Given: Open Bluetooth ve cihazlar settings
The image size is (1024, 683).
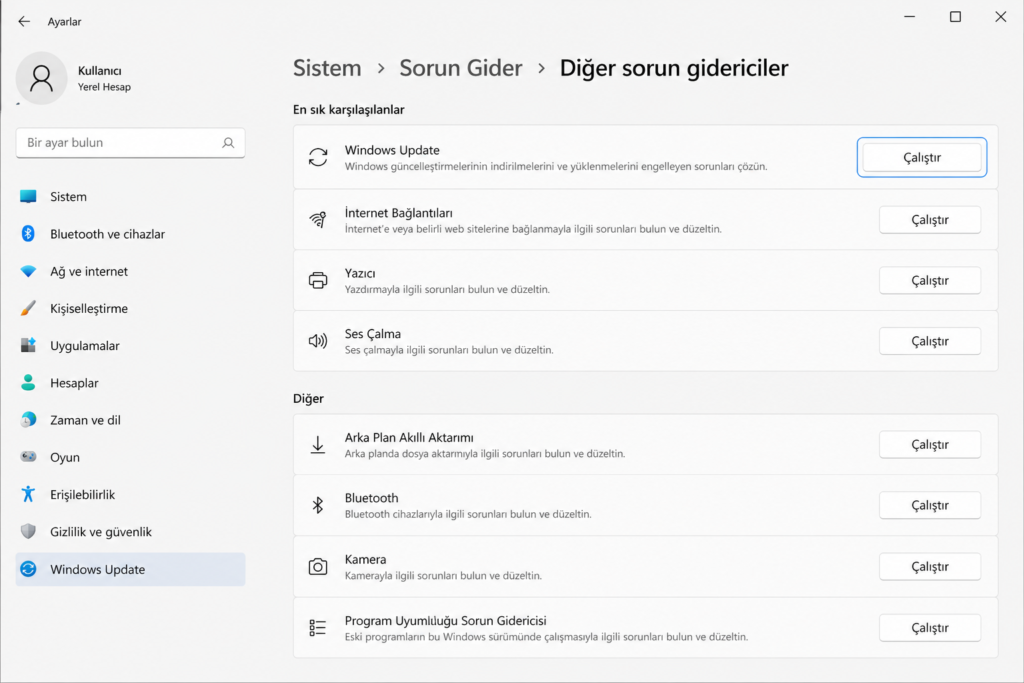Looking at the screenshot, I should click(x=131, y=234).
